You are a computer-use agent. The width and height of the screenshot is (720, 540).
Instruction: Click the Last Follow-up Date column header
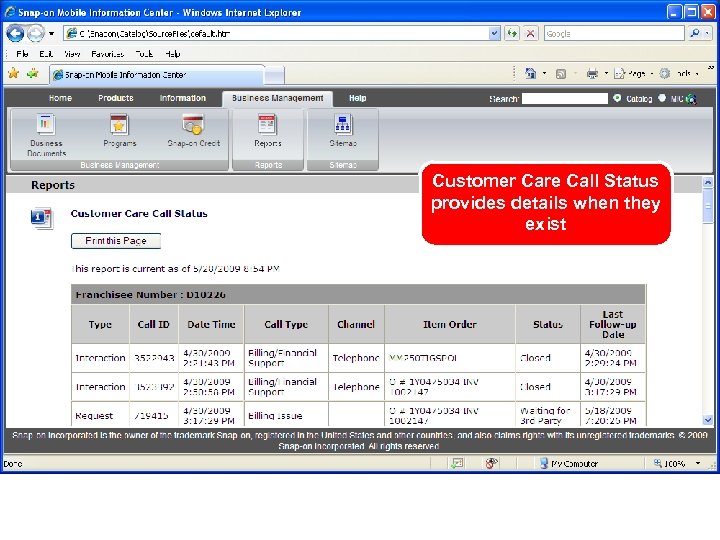click(x=613, y=324)
